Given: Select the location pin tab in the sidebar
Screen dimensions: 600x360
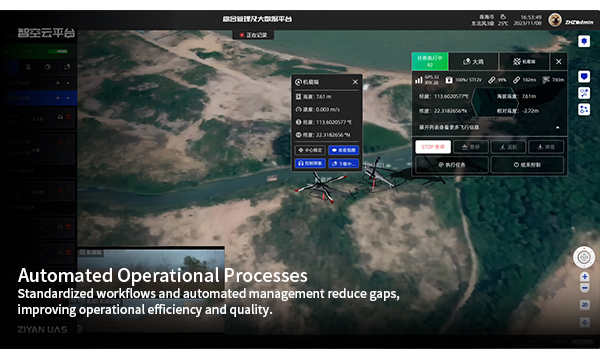Looking at the screenshot, I should 28,67.
